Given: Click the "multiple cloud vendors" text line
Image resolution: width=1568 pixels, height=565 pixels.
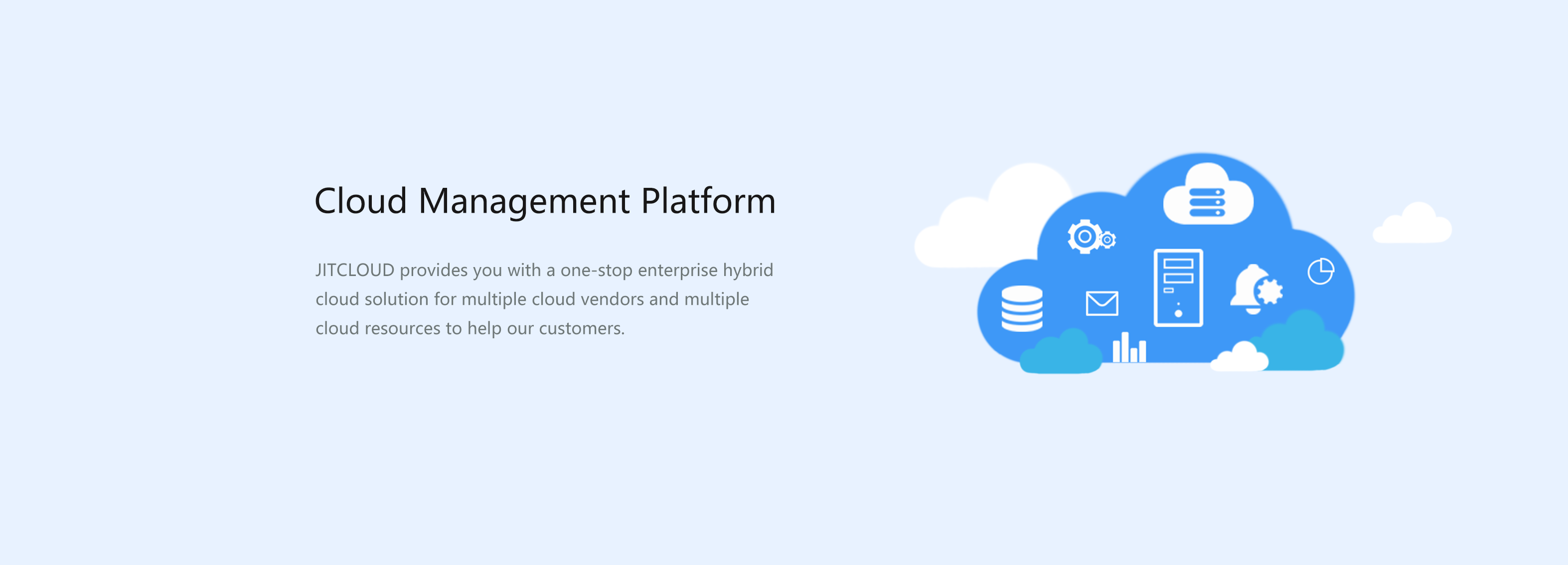Looking at the screenshot, I should point(553,299).
